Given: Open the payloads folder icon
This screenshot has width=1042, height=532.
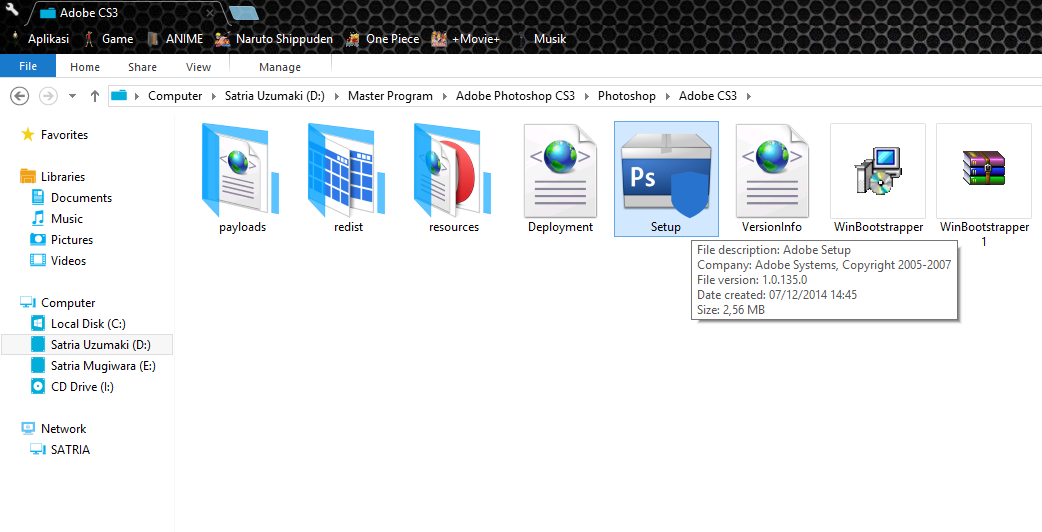Looking at the screenshot, I should click(x=241, y=169).
